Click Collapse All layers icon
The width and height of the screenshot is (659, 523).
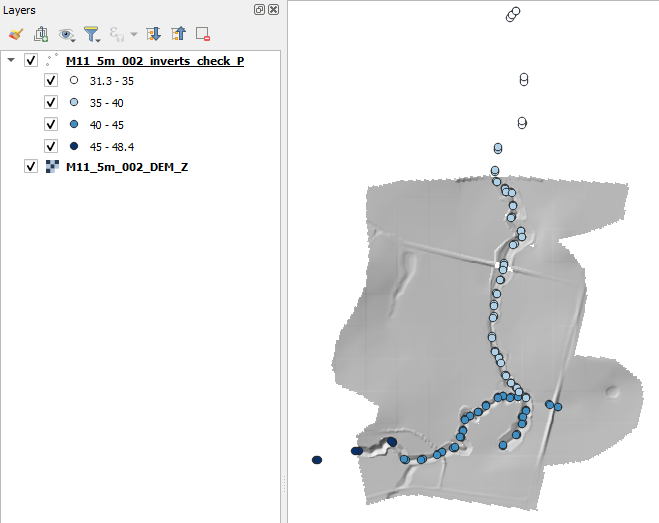(178, 34)
